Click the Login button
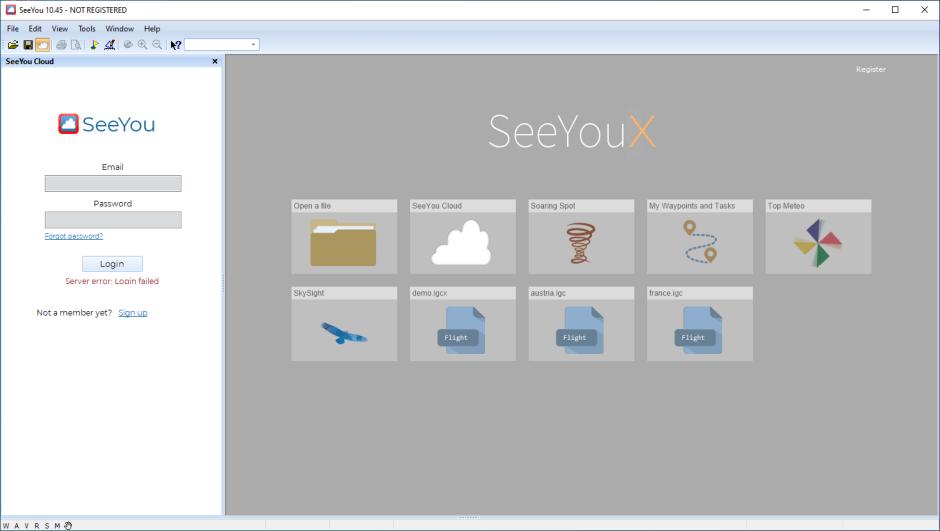Viewport: 940px width, 531px height. click(x=112, y=264)
